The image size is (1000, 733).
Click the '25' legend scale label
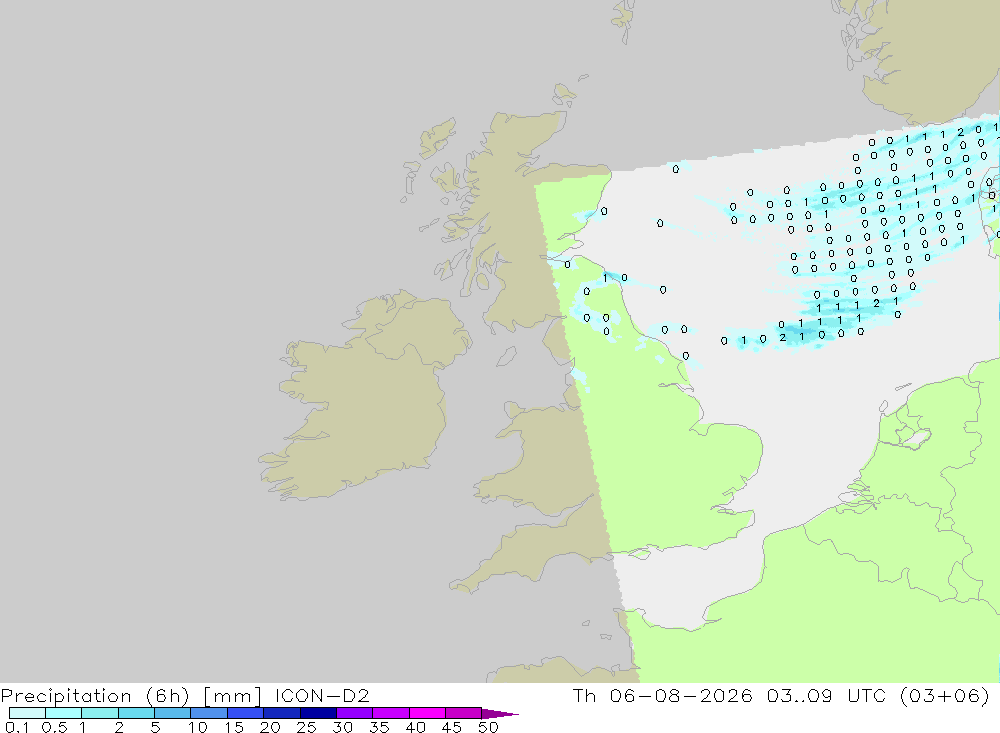click(307, 727)
